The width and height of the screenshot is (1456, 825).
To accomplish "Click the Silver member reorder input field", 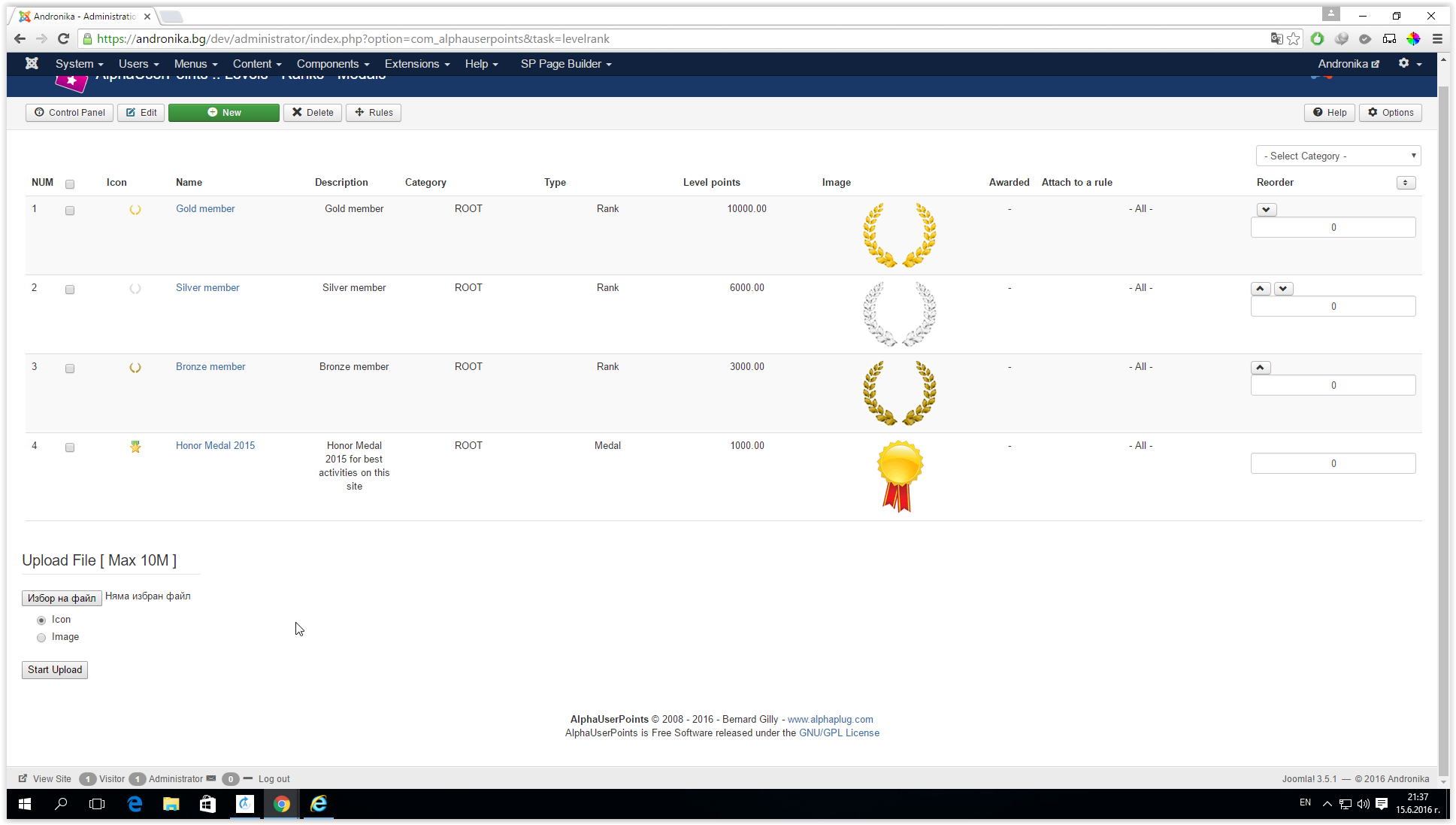I will pos(1333,306).
